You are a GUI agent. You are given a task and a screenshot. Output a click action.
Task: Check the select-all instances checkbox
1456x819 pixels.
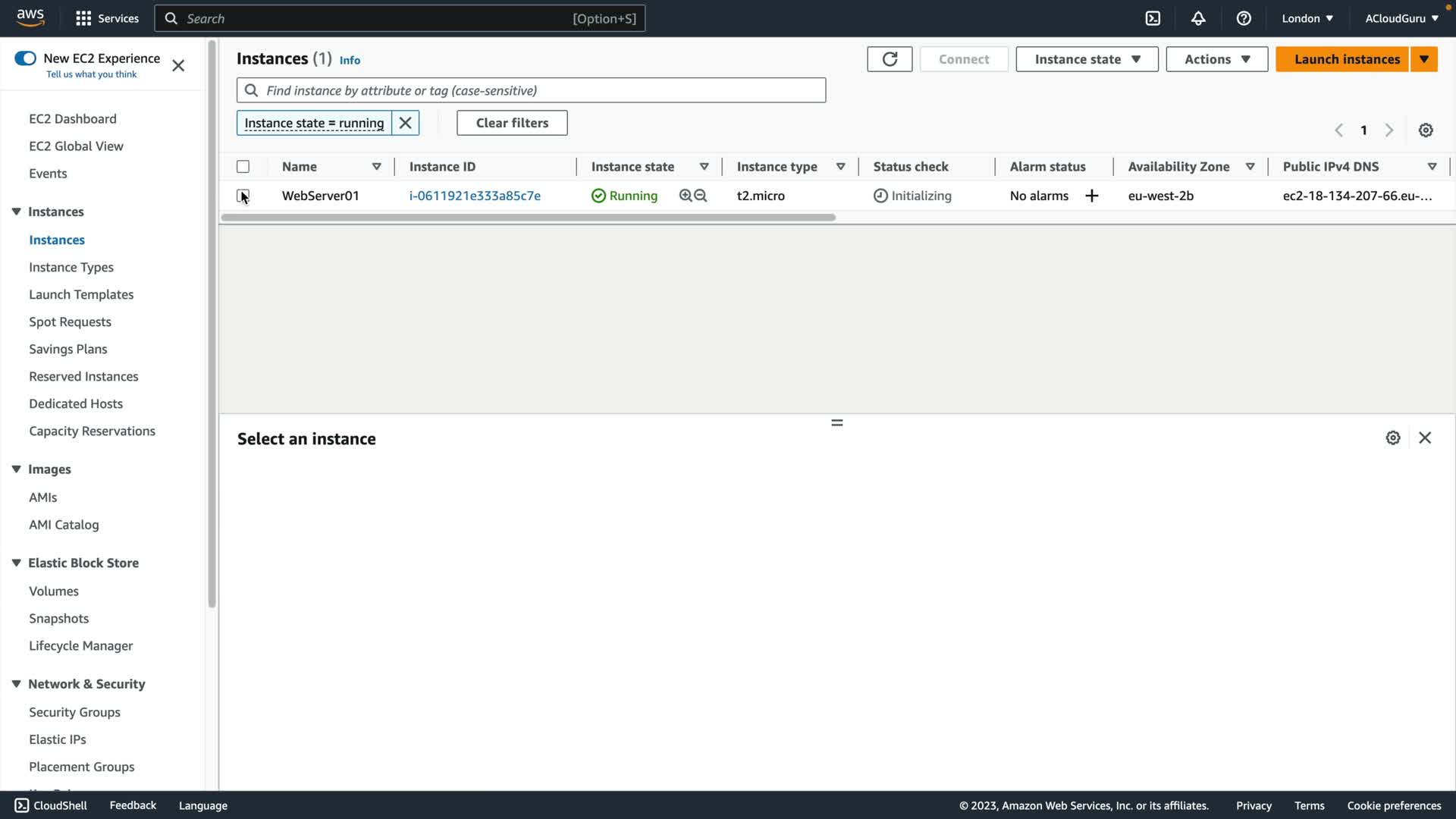click(x=243, y=167)
